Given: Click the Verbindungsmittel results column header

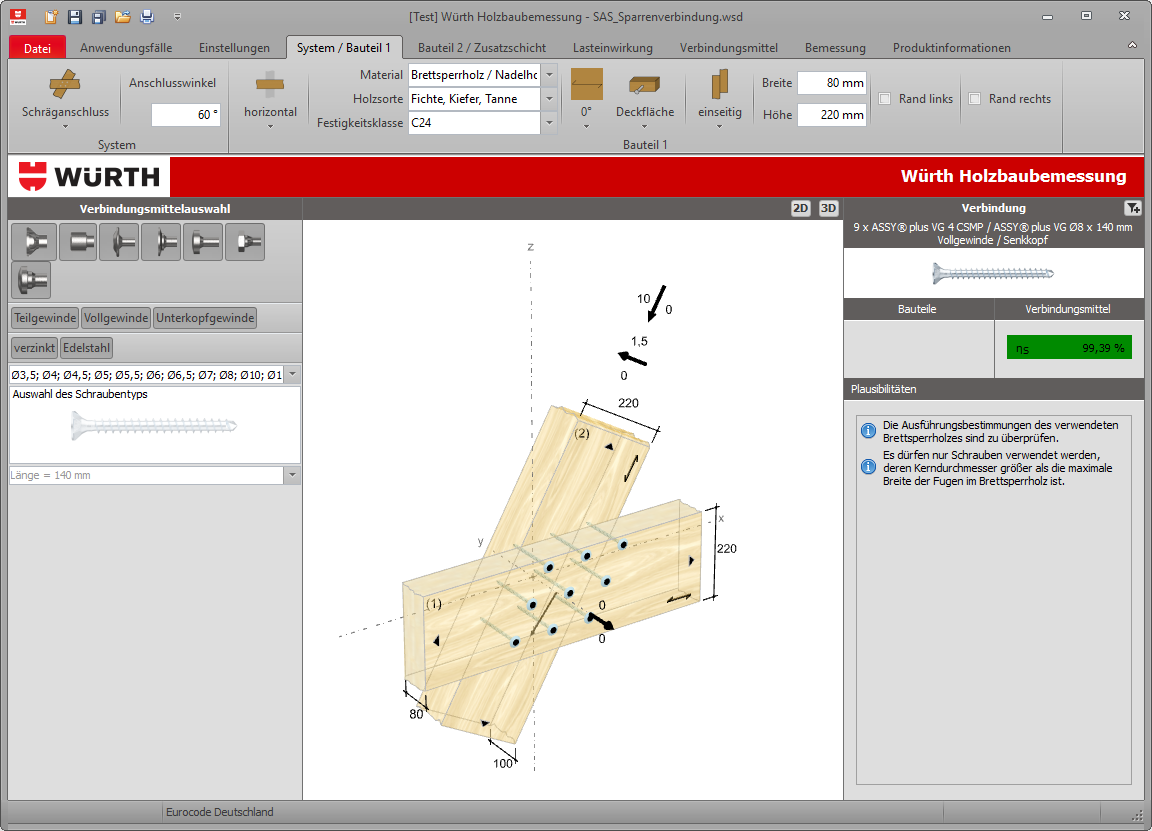Looking at the screenshot, I should [1068, 309].
